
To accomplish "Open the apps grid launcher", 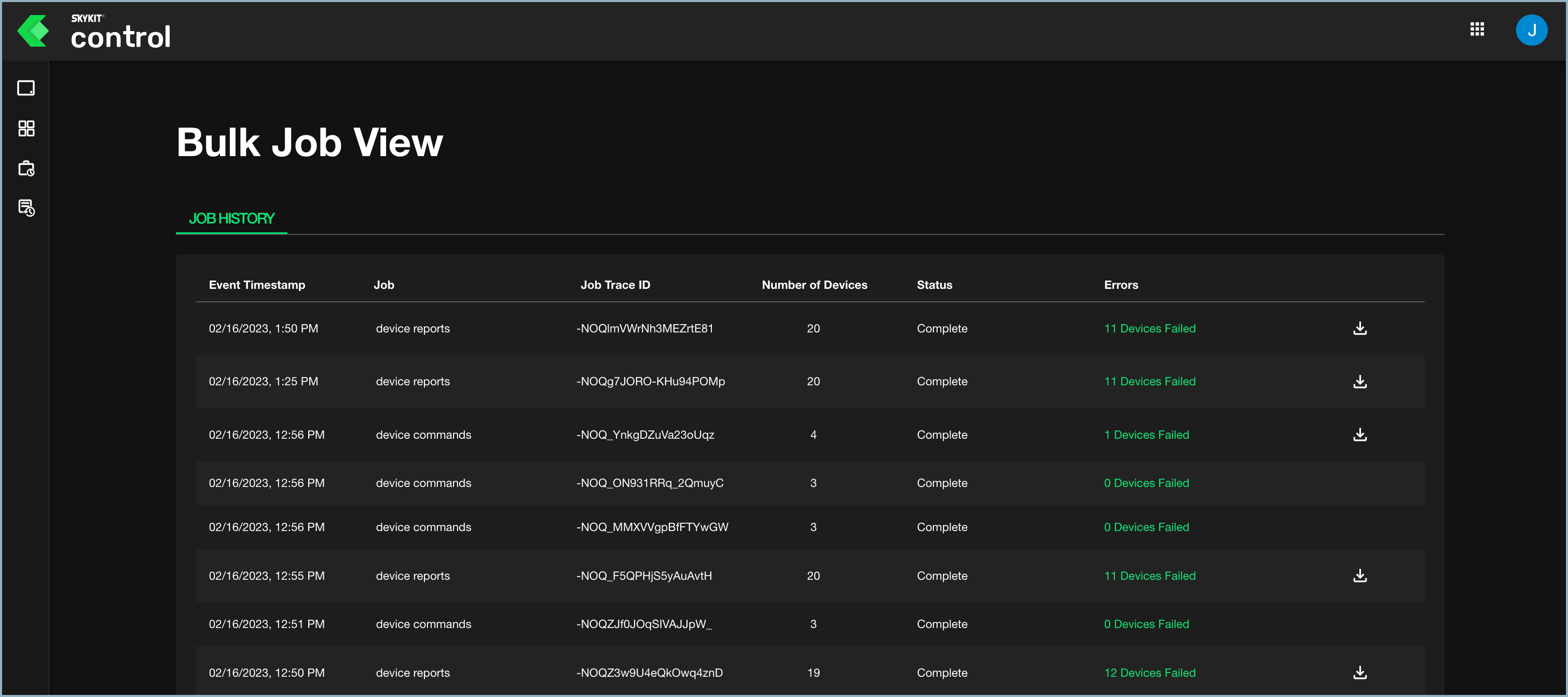I will coord(1477,29).
